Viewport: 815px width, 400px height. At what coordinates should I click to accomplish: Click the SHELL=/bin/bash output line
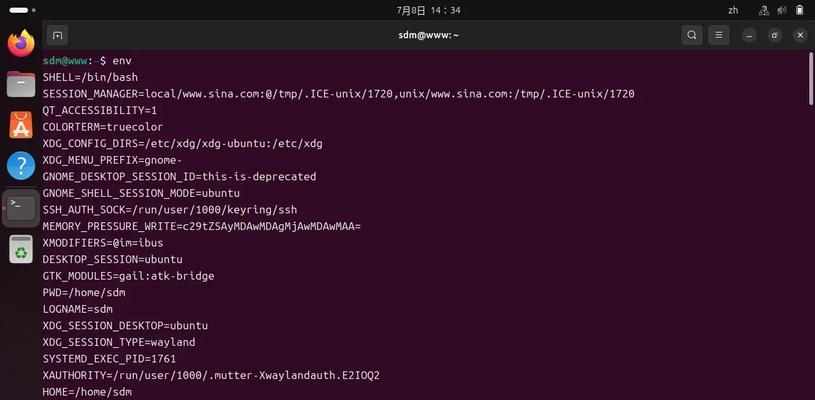click(x=90, y=77)
